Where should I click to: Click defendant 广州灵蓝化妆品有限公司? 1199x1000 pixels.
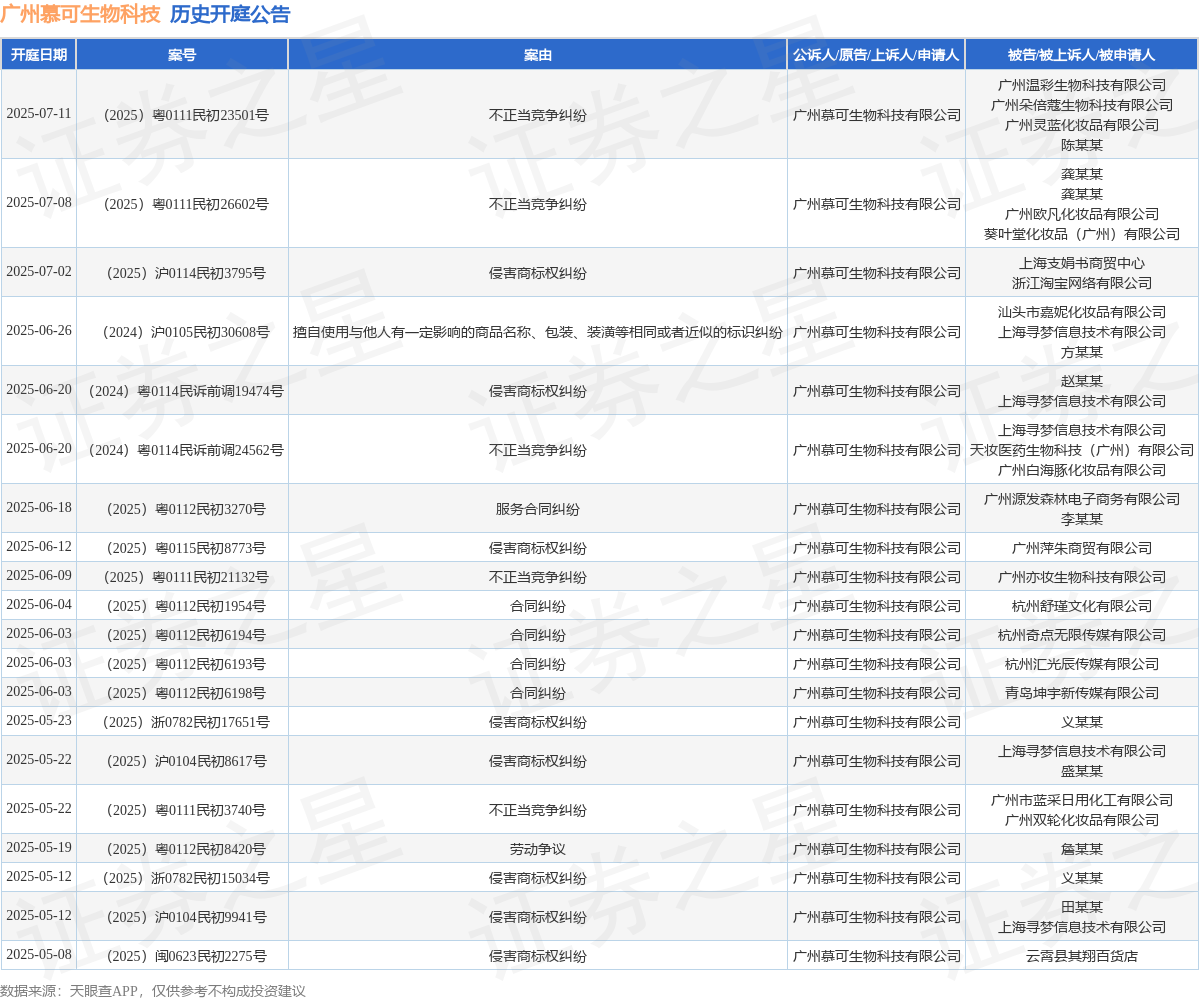pyautogui.click(x=1082, y=125)
